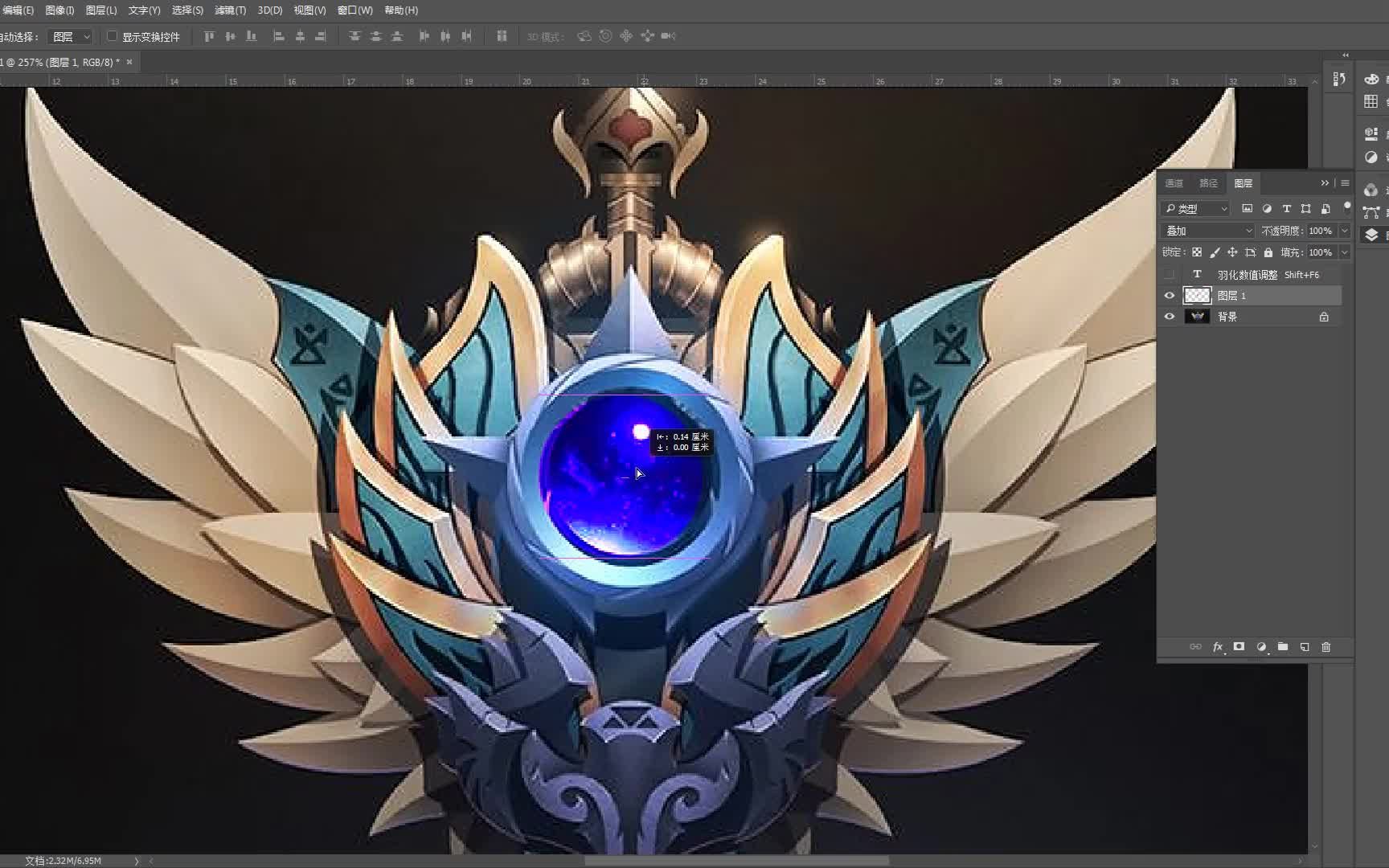Select the 3D slide mode icon
This screenshot has width=1389, height=868.
(647, 36)
